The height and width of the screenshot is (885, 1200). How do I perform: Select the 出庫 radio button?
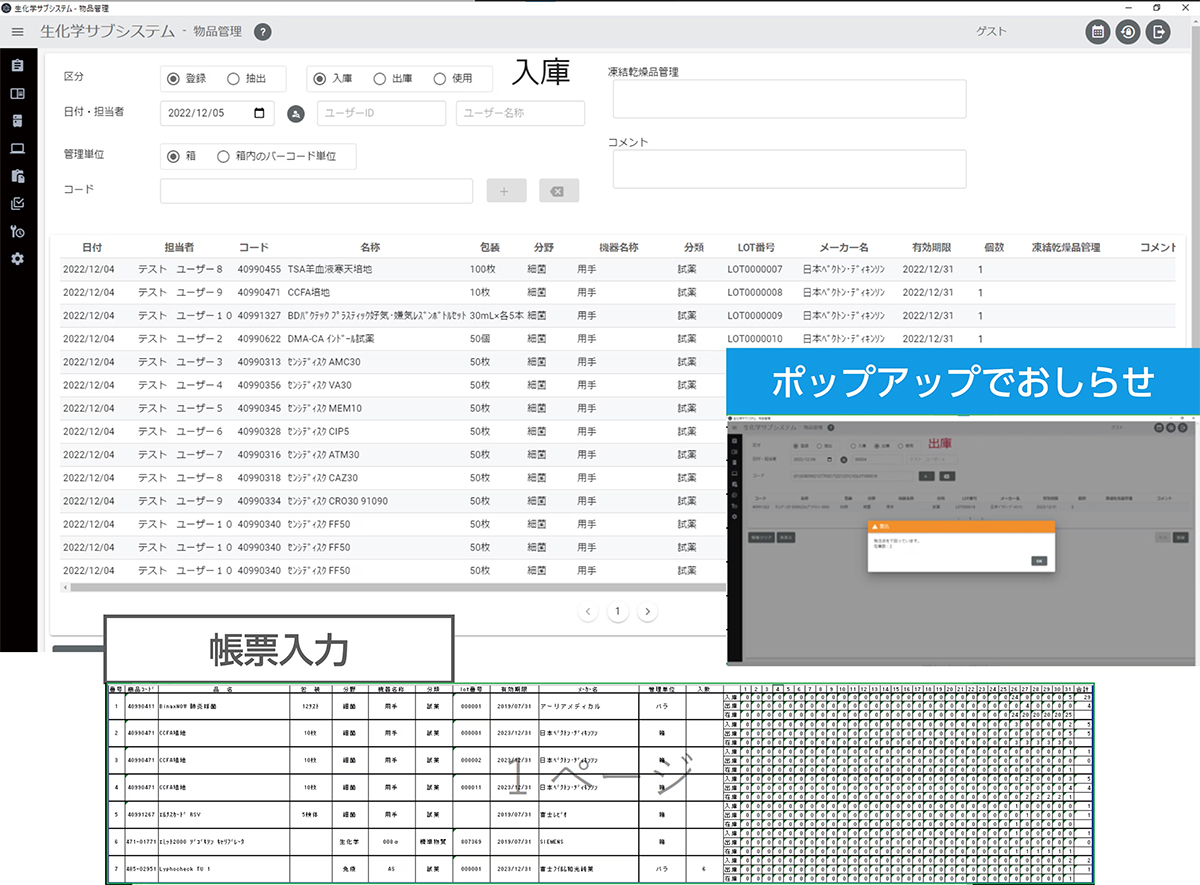pyautogui.click(x=380, y=79)
